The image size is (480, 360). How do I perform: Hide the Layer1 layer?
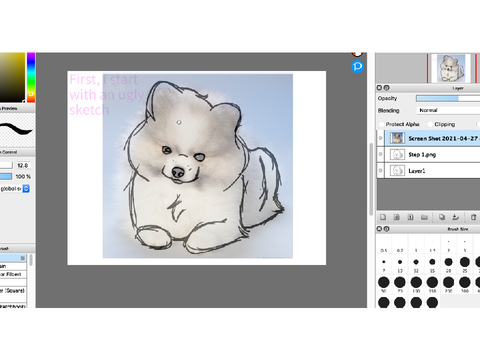click(380, 171)
